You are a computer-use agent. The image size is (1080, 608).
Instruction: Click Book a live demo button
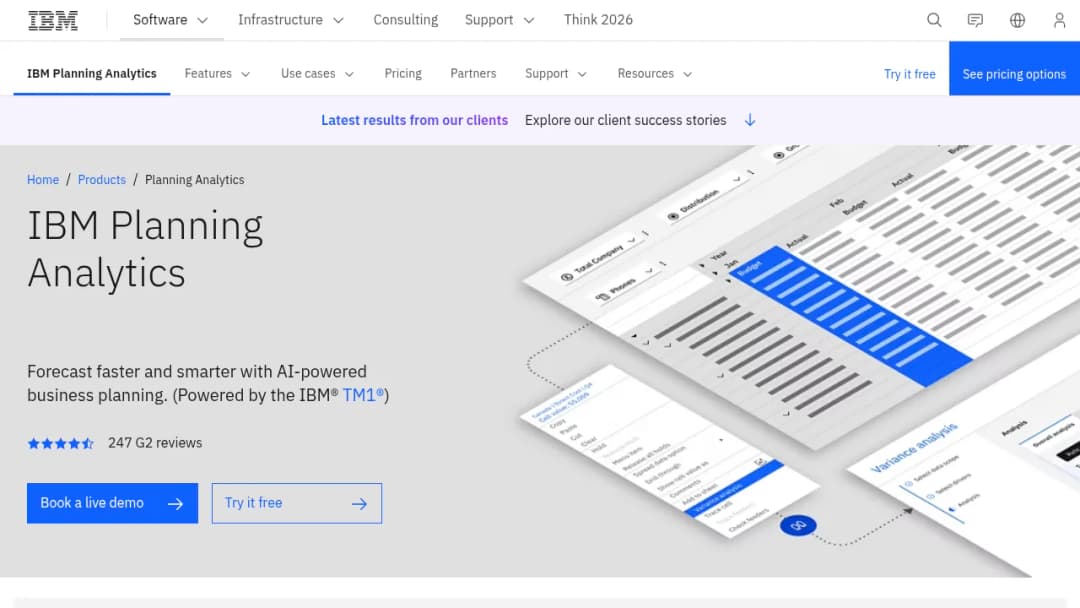[112, 503]
